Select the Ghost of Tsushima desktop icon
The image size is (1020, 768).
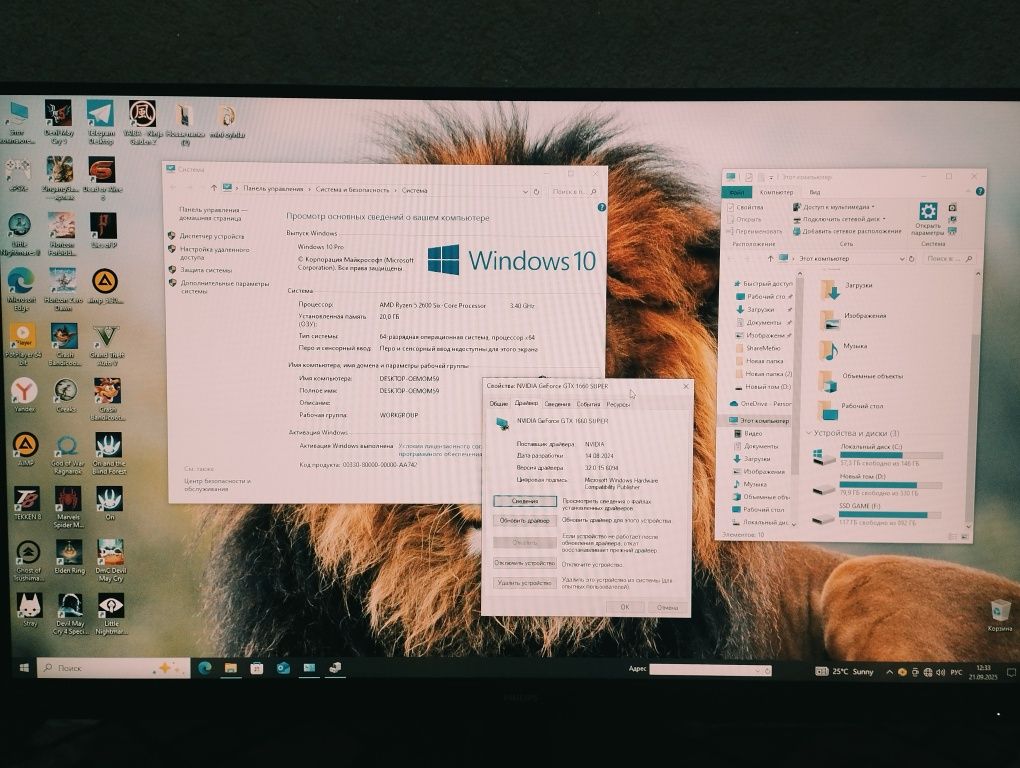pos(28,561)
